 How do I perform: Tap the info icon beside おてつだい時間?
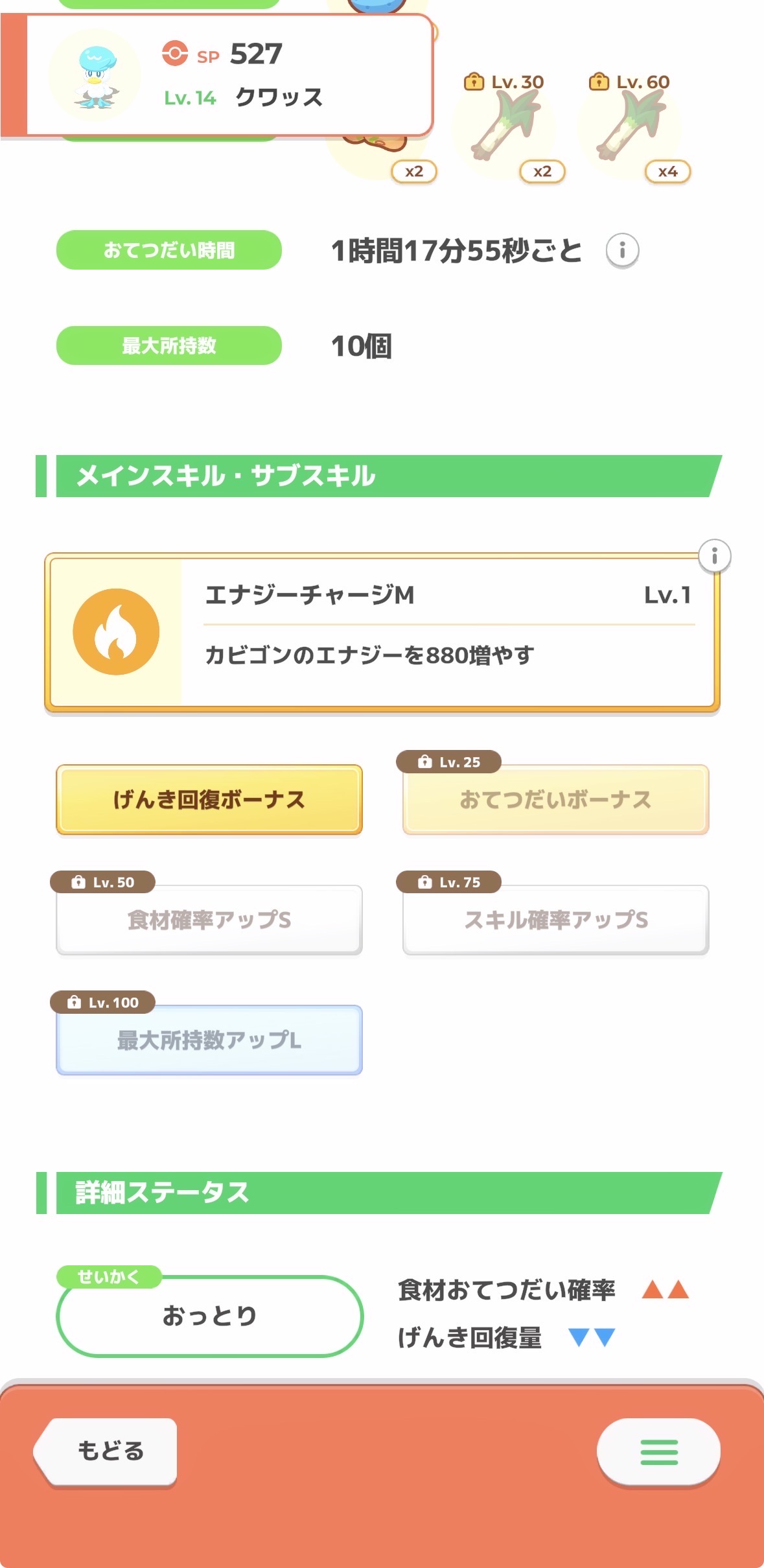pyautogui.click(x=622, y=250)
